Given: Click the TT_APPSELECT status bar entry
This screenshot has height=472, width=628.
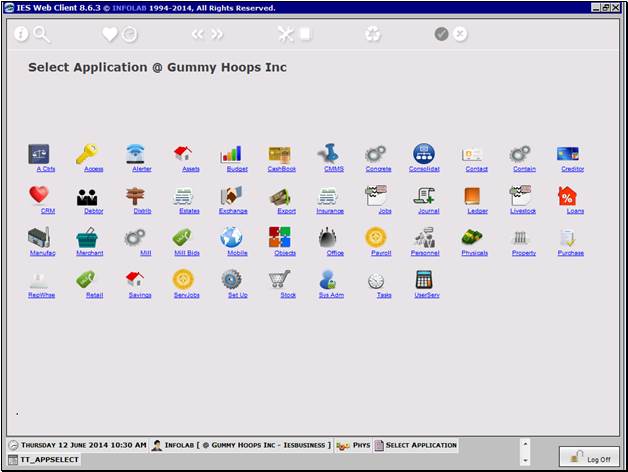Looking at the screenshot, I should [44, 460].
